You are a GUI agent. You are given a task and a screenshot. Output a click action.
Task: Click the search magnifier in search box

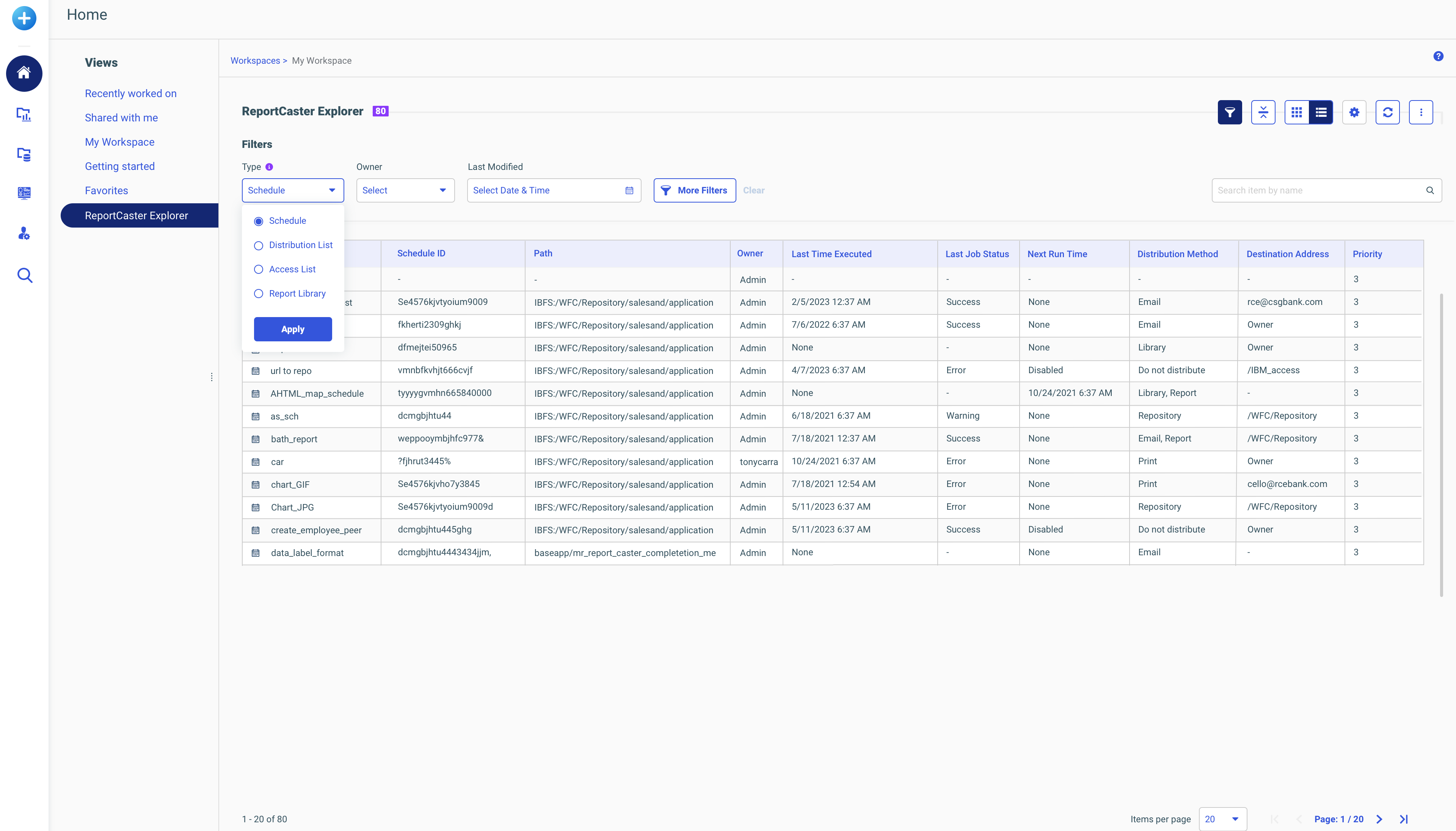1430,190
